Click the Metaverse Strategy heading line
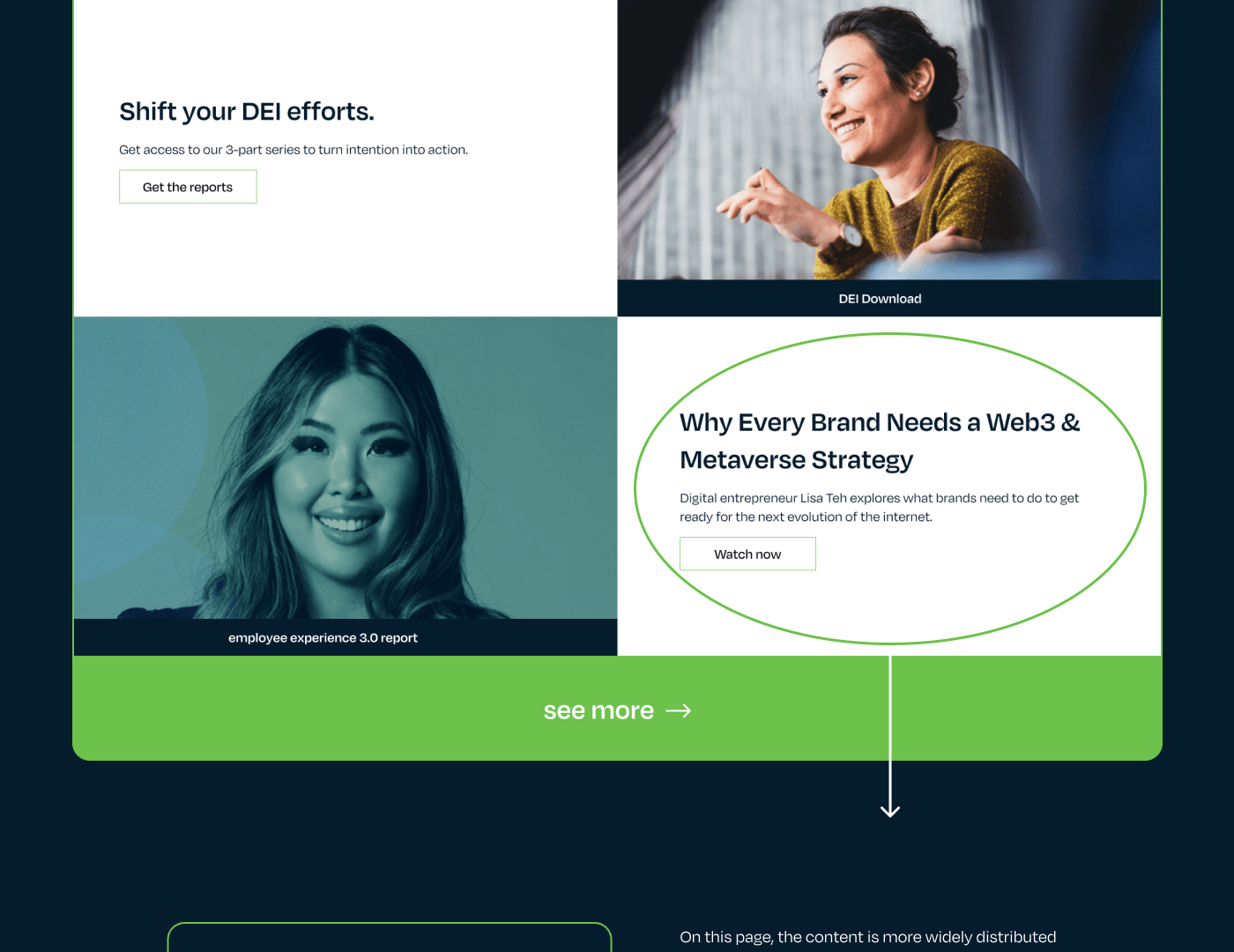Image resolution: width=1234 pixels, height=952 pixels. 796,460
